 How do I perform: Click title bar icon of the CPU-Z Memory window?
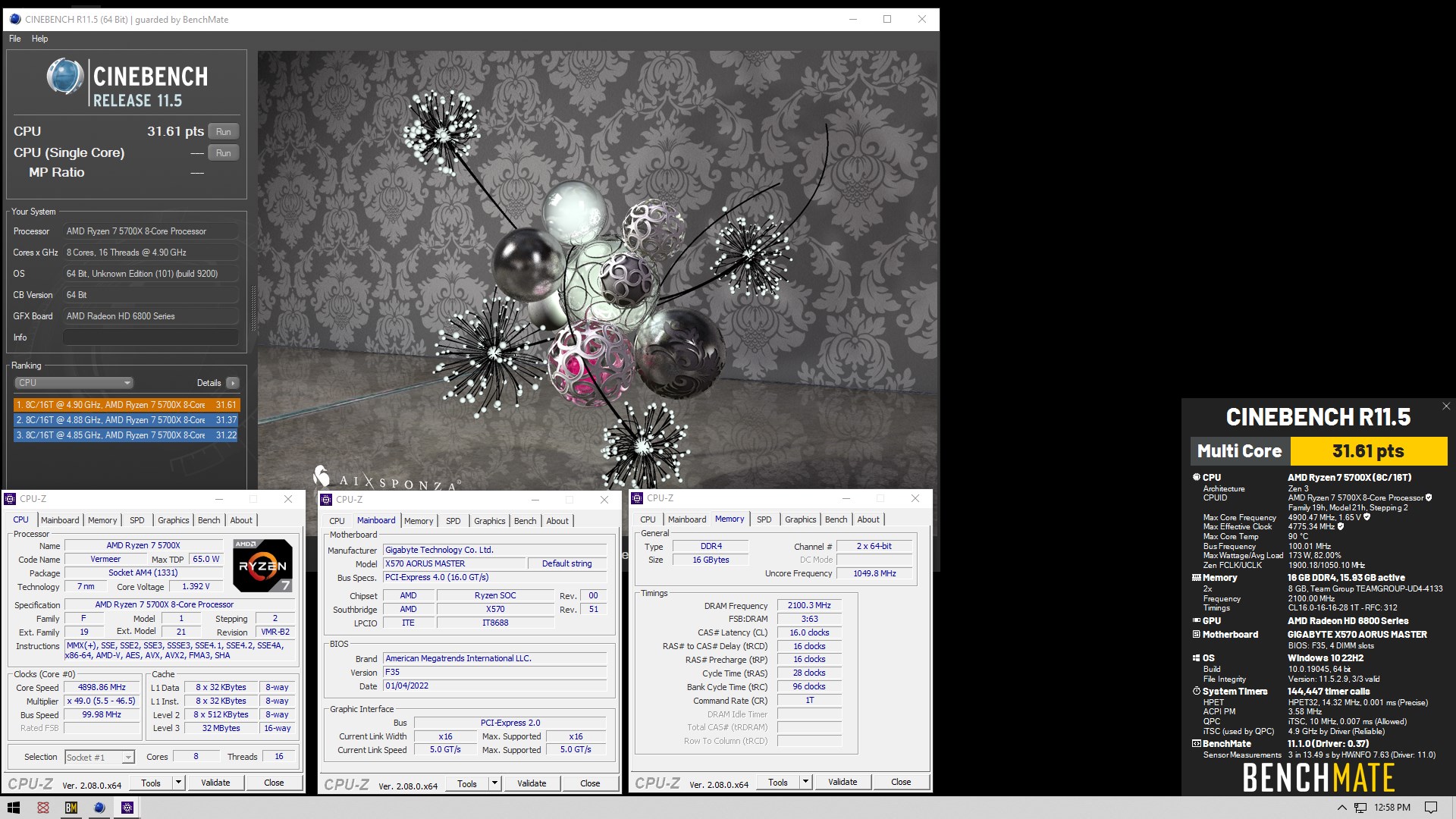[637, 498]
